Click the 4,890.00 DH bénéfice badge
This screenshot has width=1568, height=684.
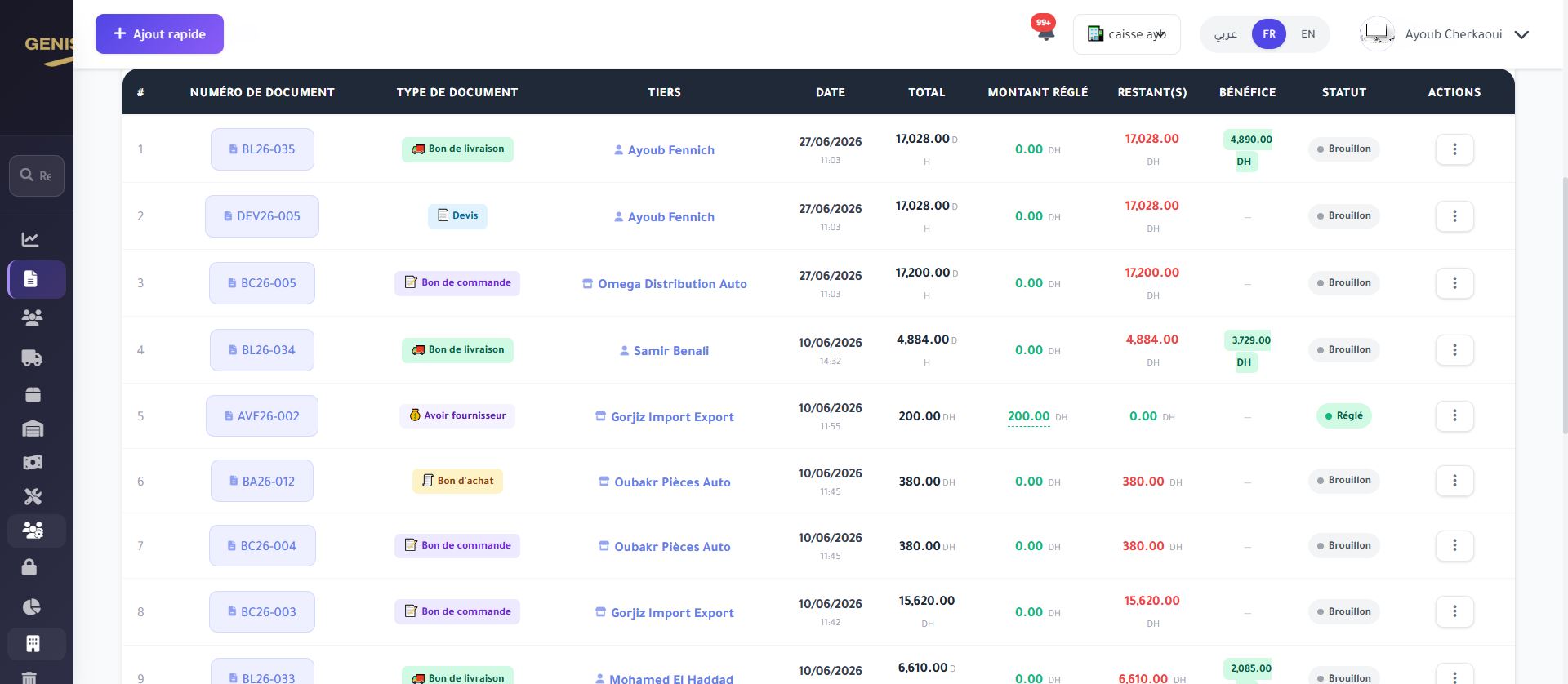tap(1248, 150)
